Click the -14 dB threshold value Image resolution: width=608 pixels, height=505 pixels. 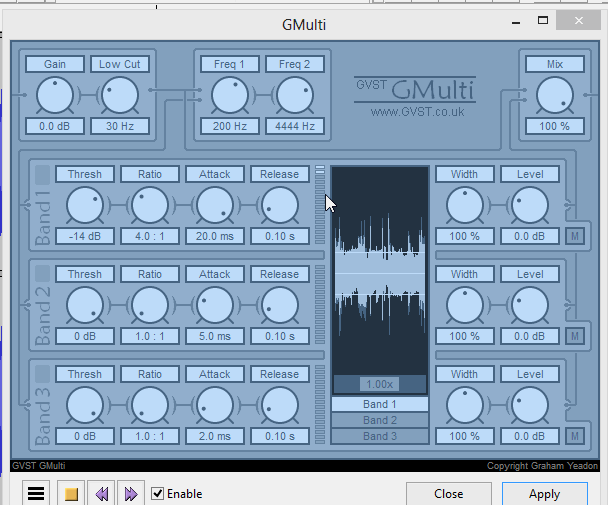click(85, 236)
